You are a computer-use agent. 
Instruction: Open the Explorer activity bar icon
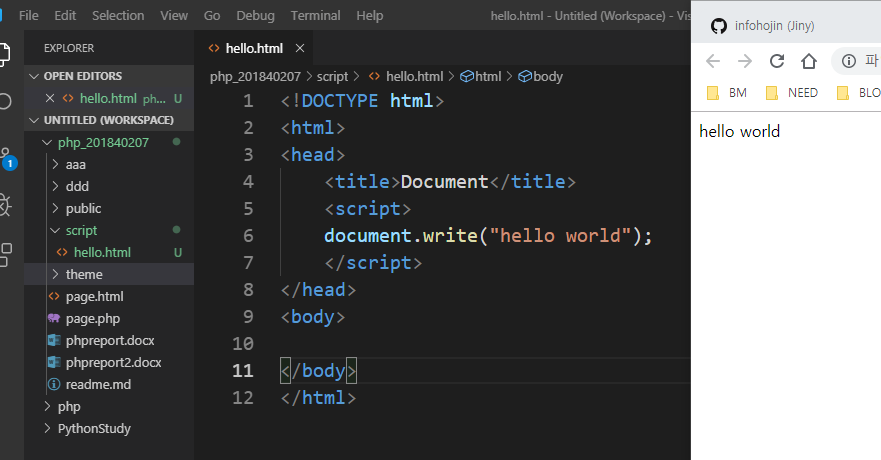click(4, 54)
